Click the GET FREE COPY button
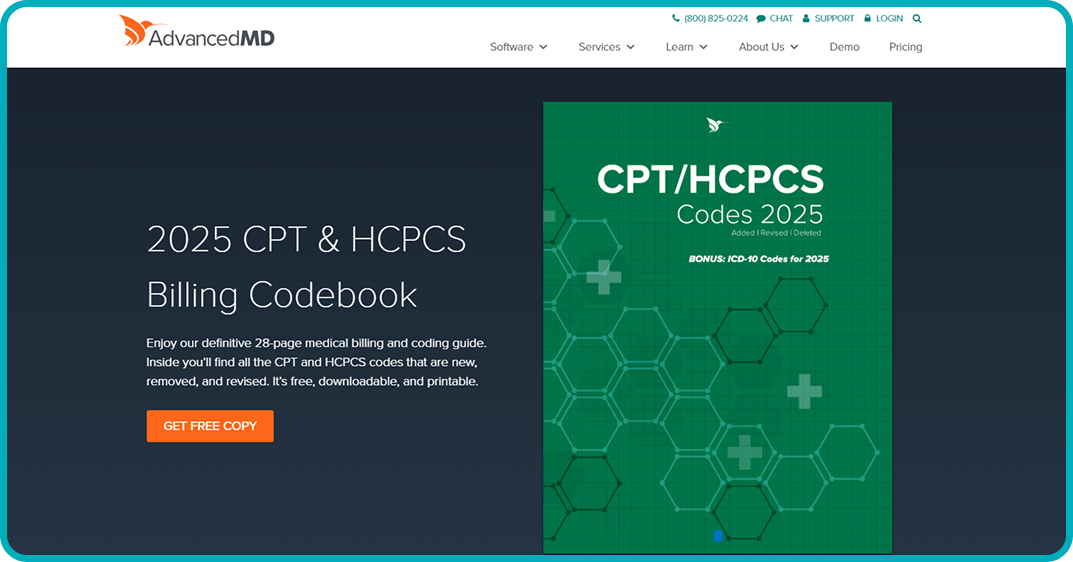1073x562 pixels. click(x=210, y=426)
